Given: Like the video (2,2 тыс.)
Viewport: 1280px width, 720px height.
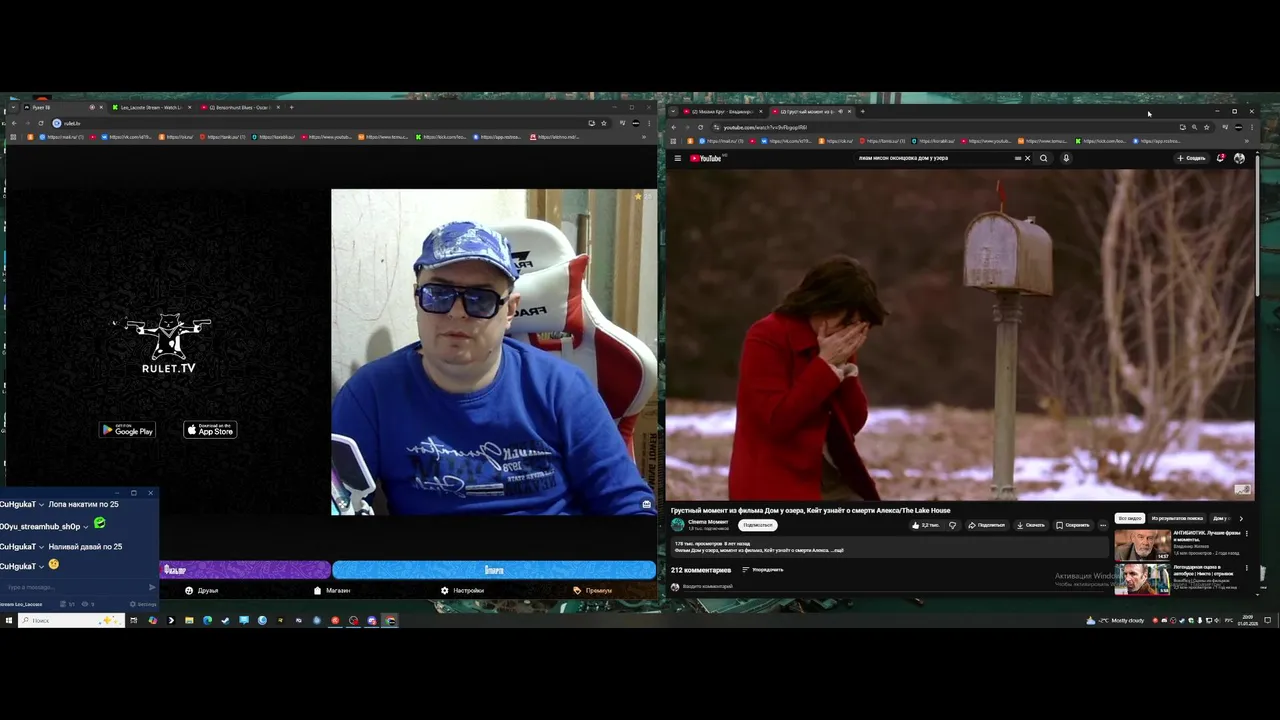Looking at the screenshot, I should coord(926,525).
